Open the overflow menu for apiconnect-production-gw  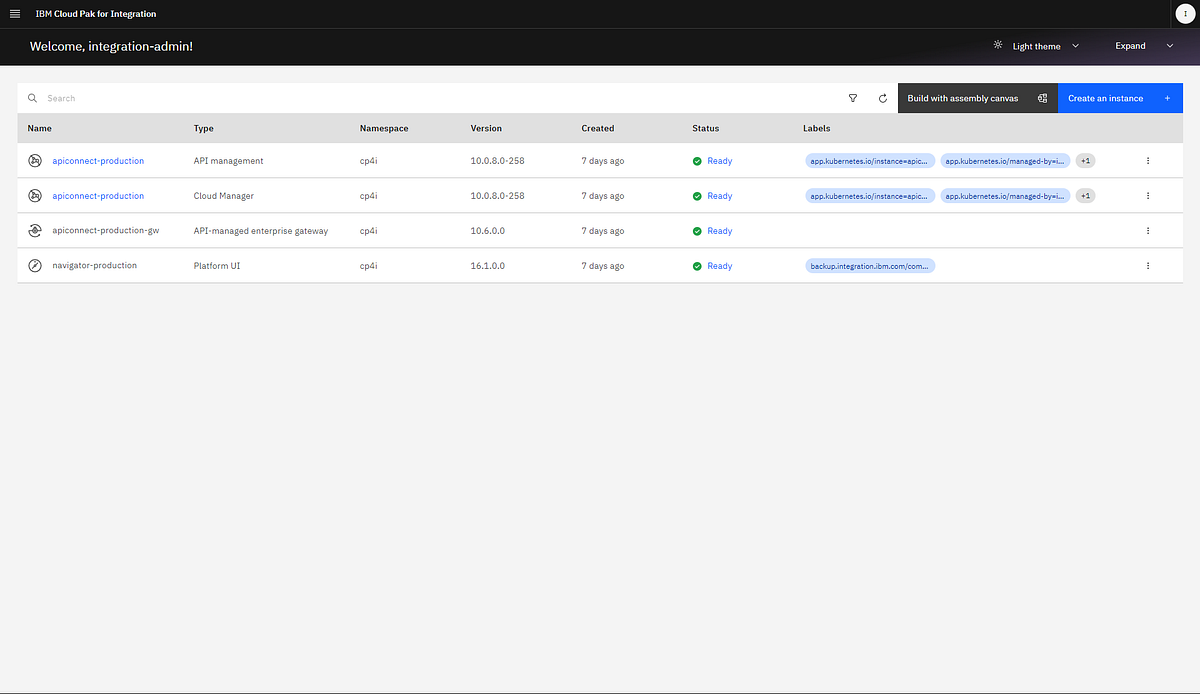(1147, 230)
